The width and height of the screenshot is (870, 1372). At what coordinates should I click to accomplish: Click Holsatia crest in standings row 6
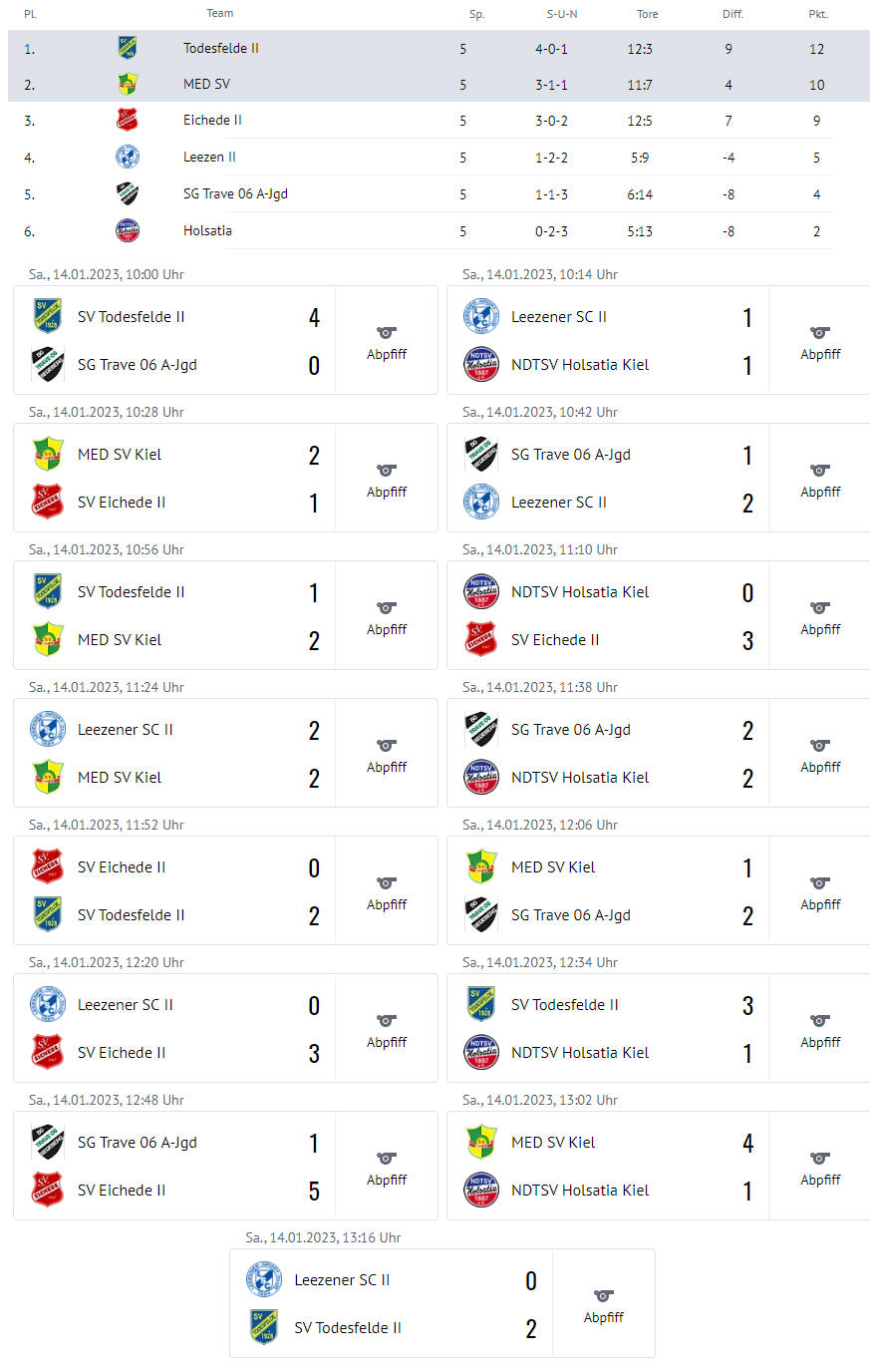(x=128, y=230)
